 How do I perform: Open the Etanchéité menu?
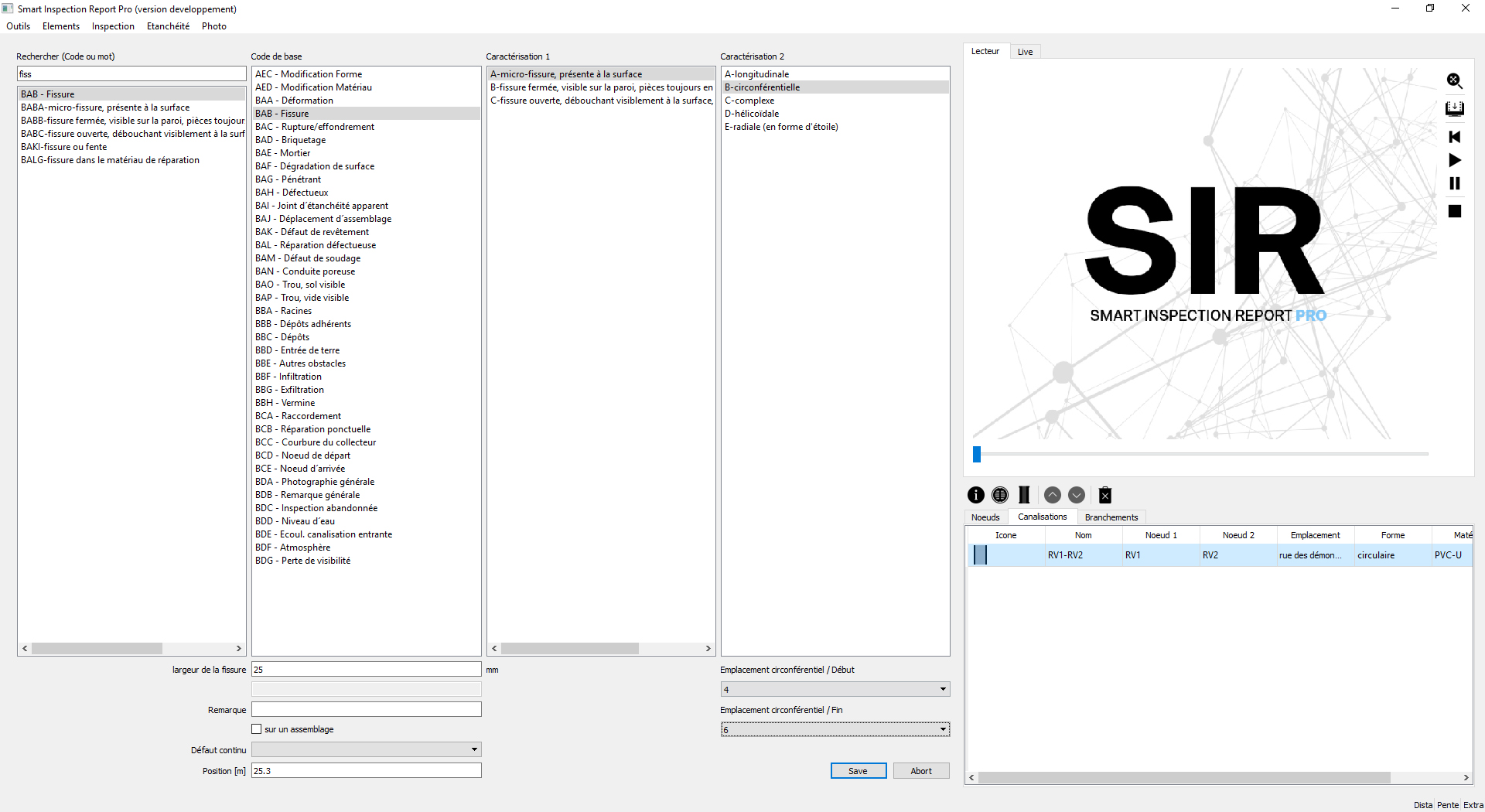click(x=168, y=26)
